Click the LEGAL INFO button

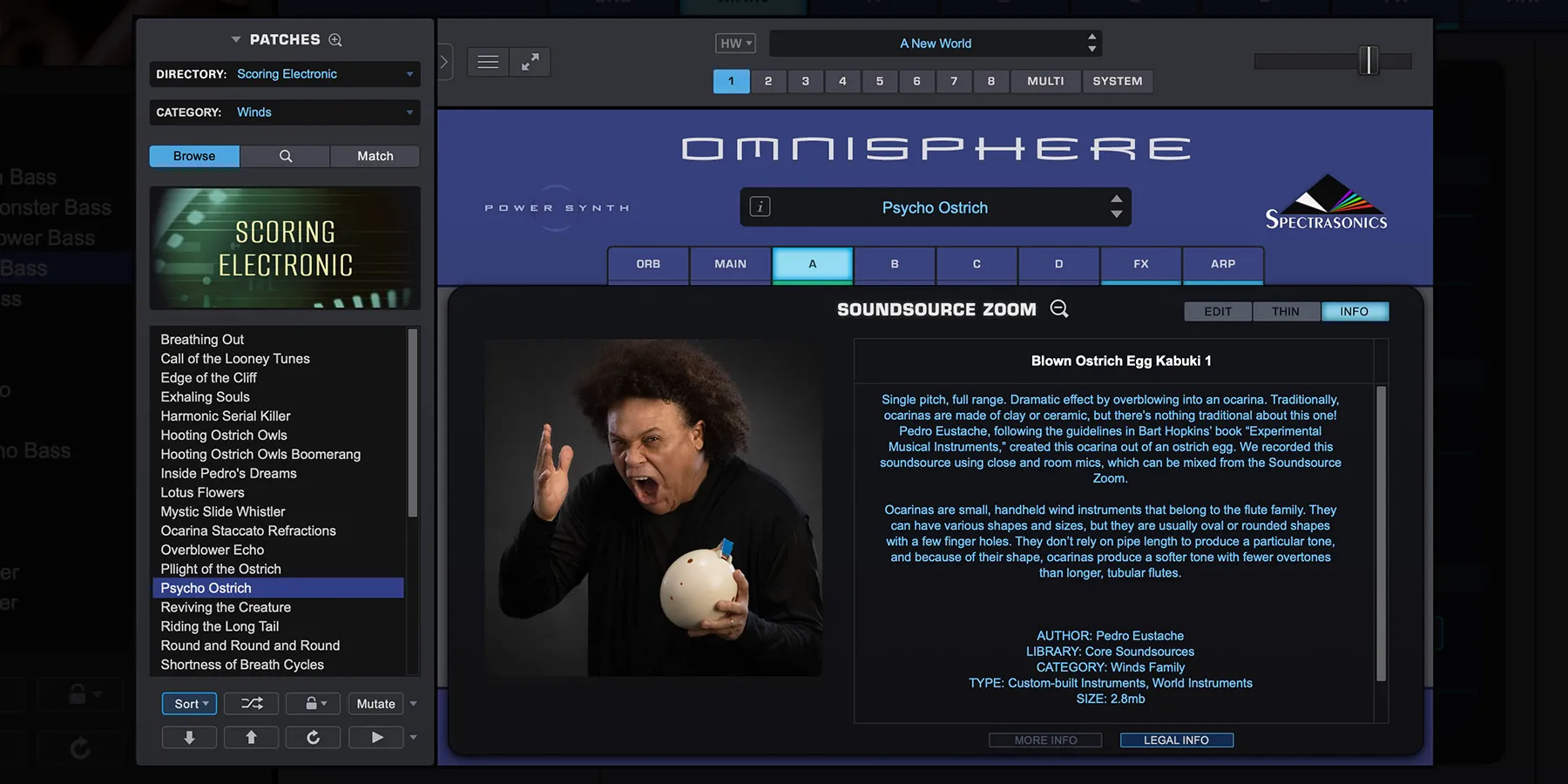click(1176, 740)
